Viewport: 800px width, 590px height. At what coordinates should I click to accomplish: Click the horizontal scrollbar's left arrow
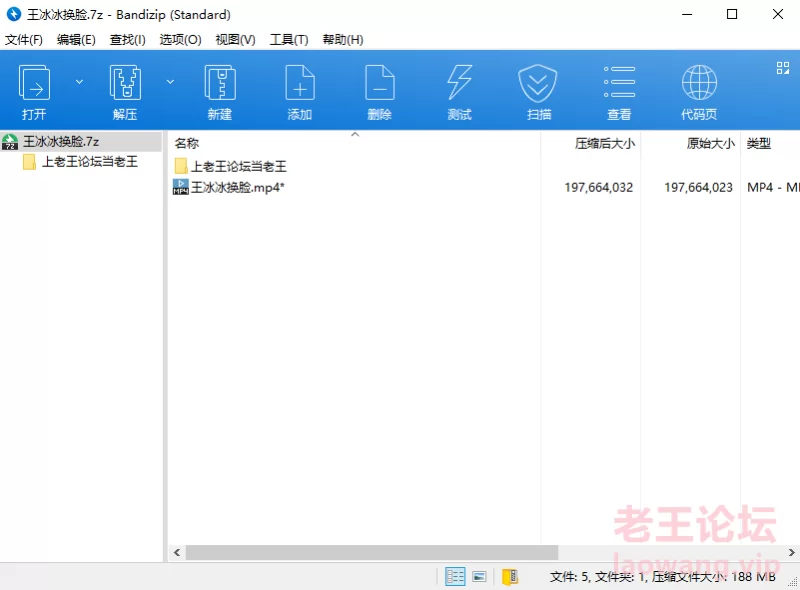177,552
